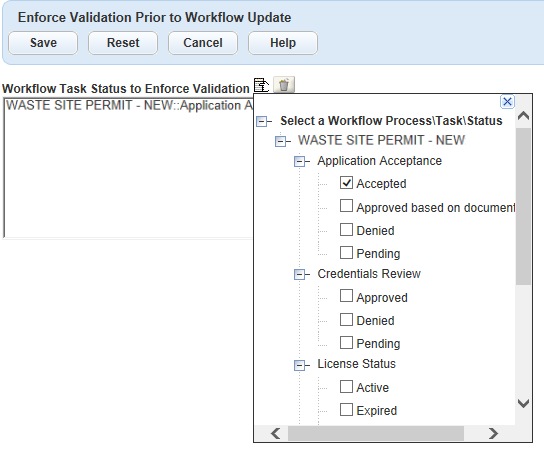
Task: Uncheck the Accepted status checkbox
Action: click(346, 183)
